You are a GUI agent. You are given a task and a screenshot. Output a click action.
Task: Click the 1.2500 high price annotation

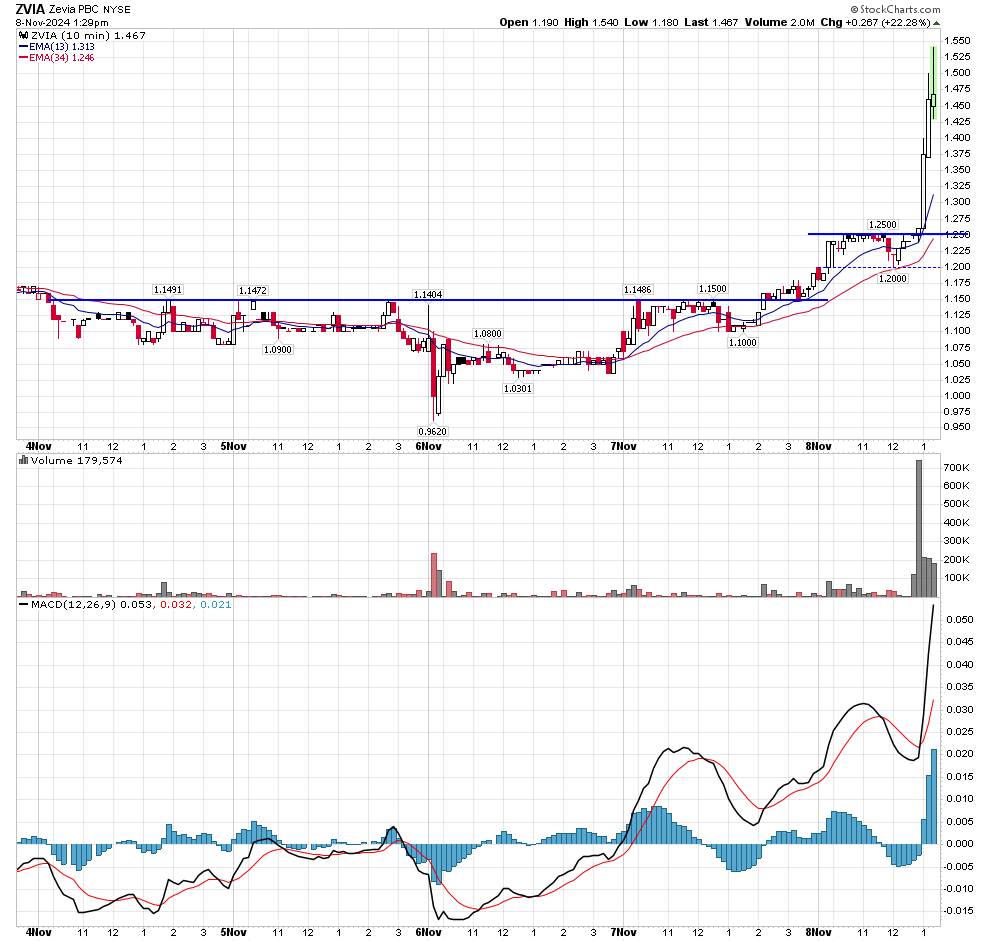click(882, 225)
